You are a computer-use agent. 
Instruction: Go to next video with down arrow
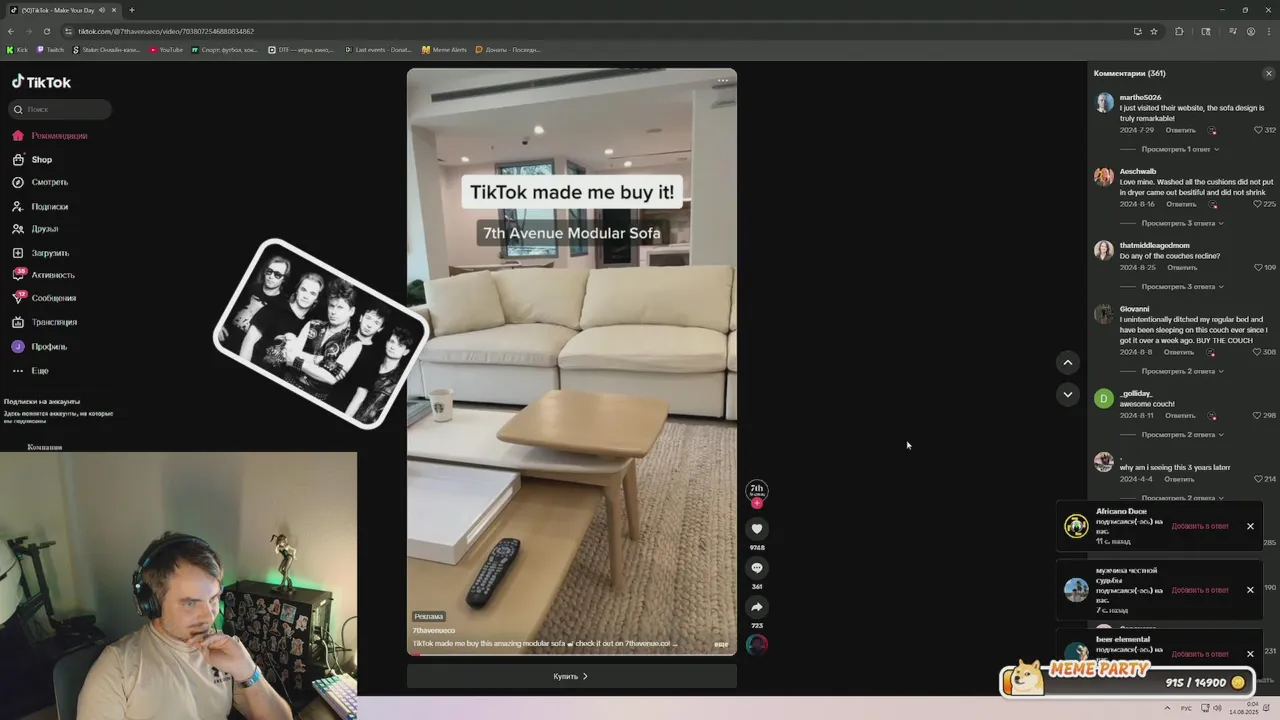[1068, 394]
